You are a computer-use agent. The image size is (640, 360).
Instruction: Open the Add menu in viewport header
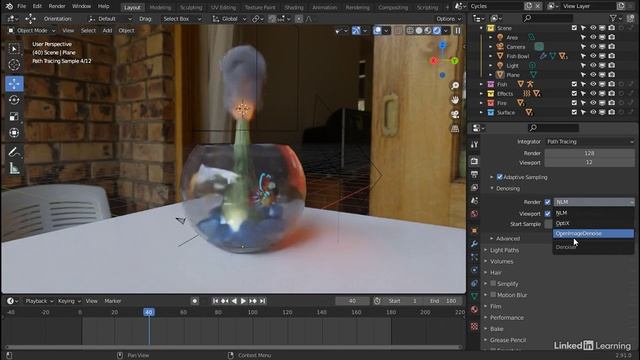107,31
